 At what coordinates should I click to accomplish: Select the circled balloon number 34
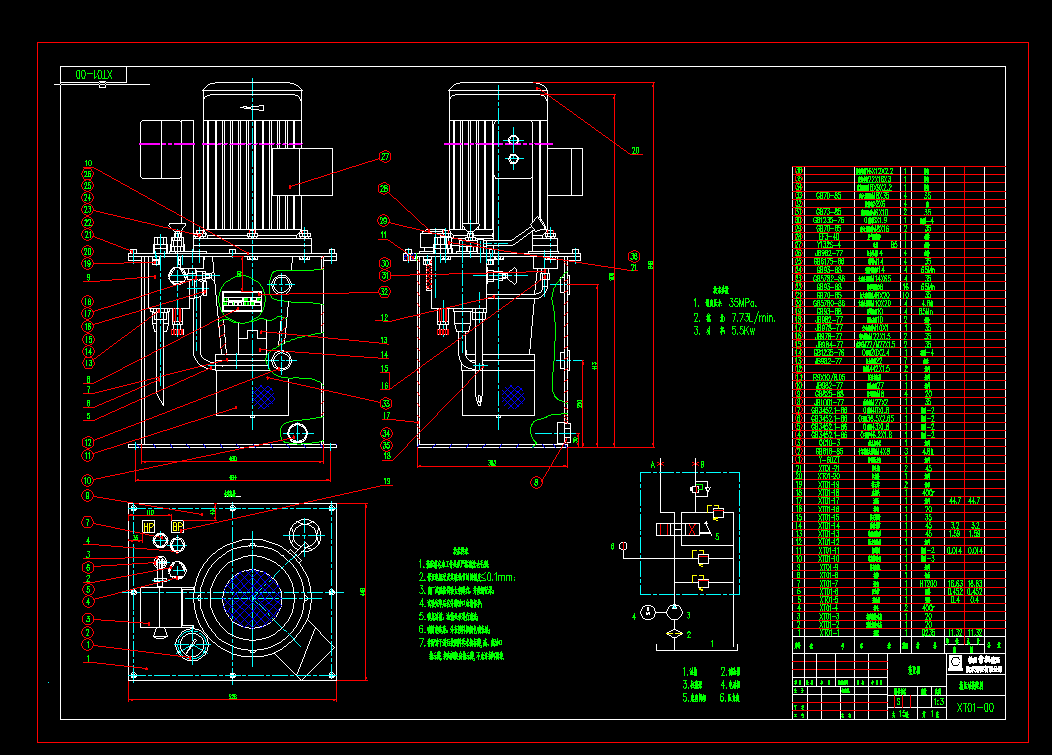pos(386,433)
